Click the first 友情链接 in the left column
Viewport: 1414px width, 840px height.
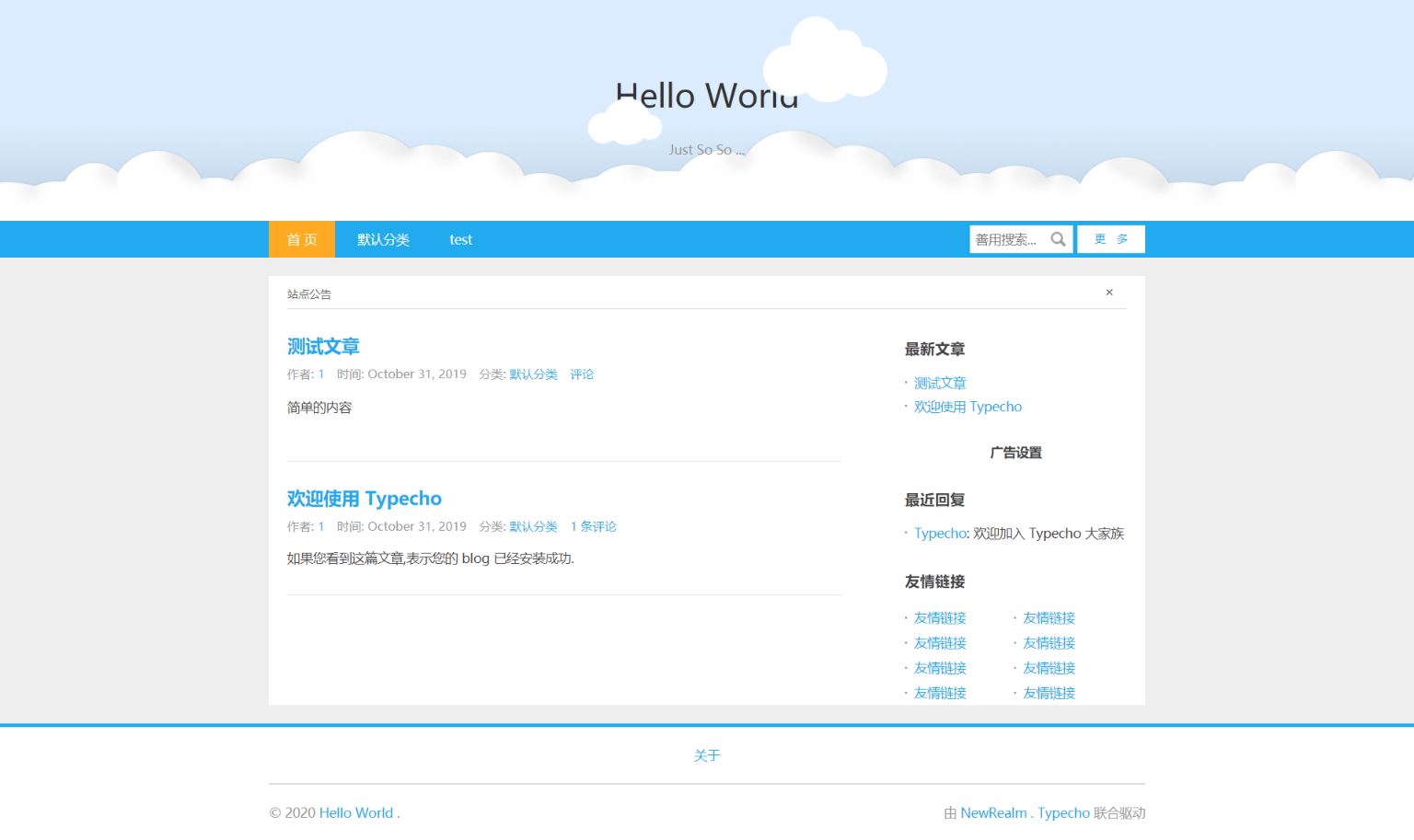[940, 618]
